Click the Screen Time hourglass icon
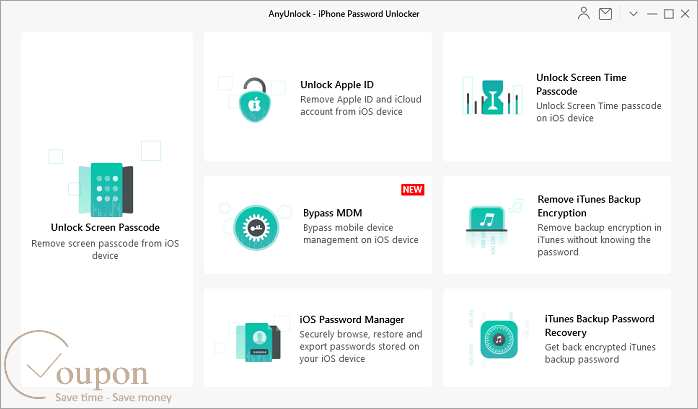 point(492,97)
